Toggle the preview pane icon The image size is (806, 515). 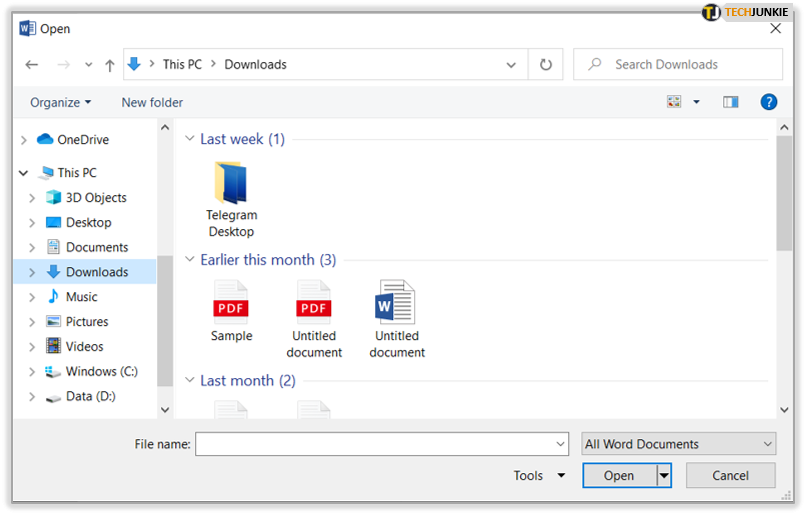(731, 102)
